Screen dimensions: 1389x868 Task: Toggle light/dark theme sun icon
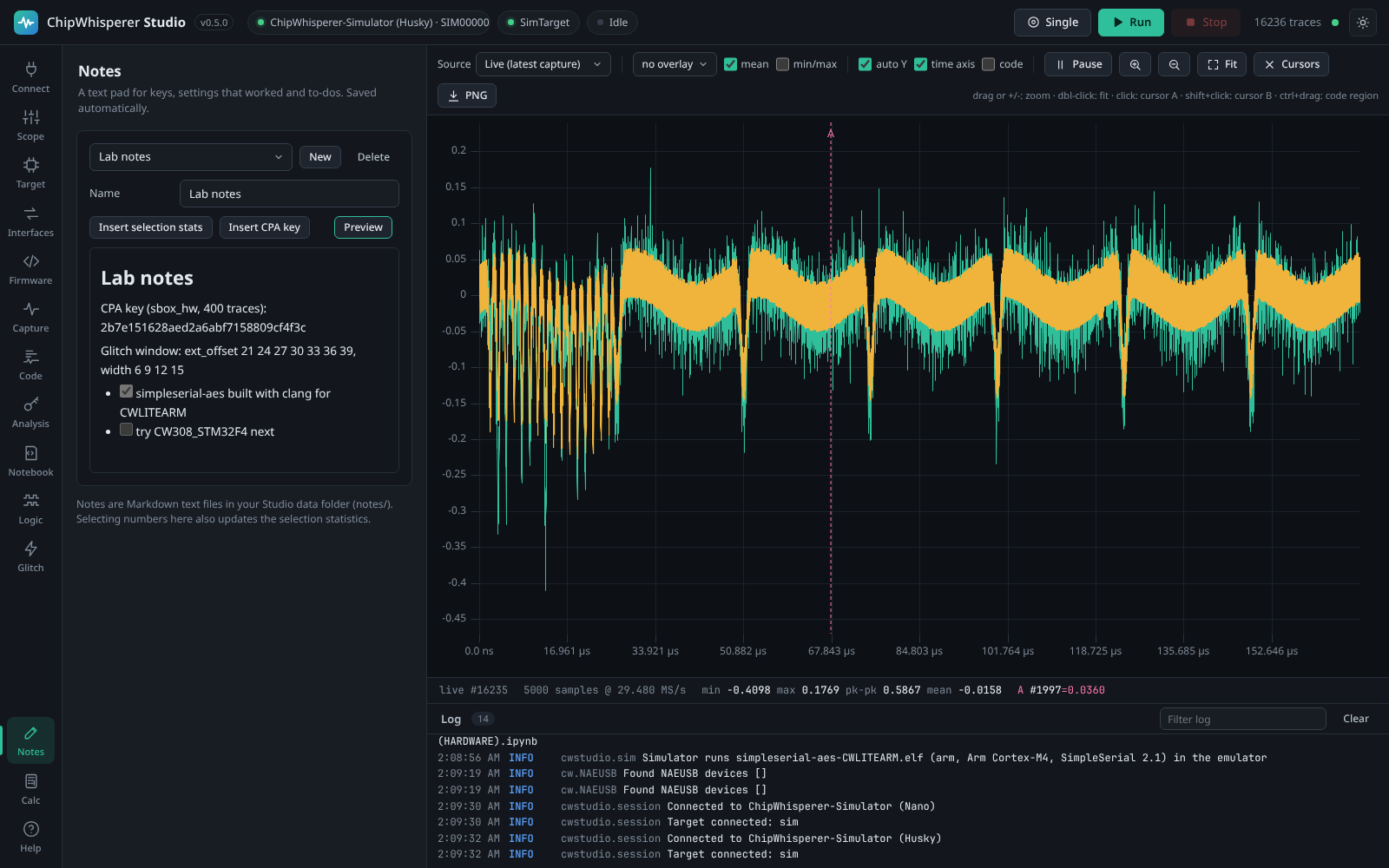pyautogui.click(x=1363, y=23)
